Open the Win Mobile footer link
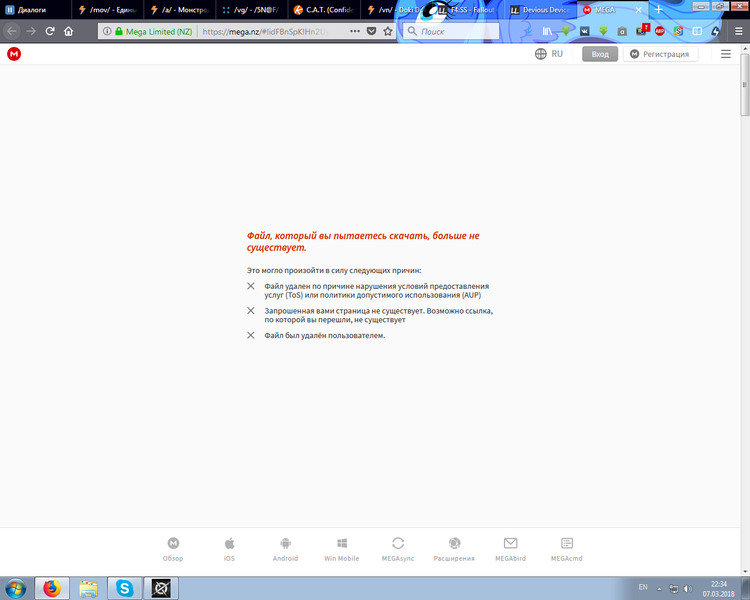Screen dimensions: 750x600 342,549
